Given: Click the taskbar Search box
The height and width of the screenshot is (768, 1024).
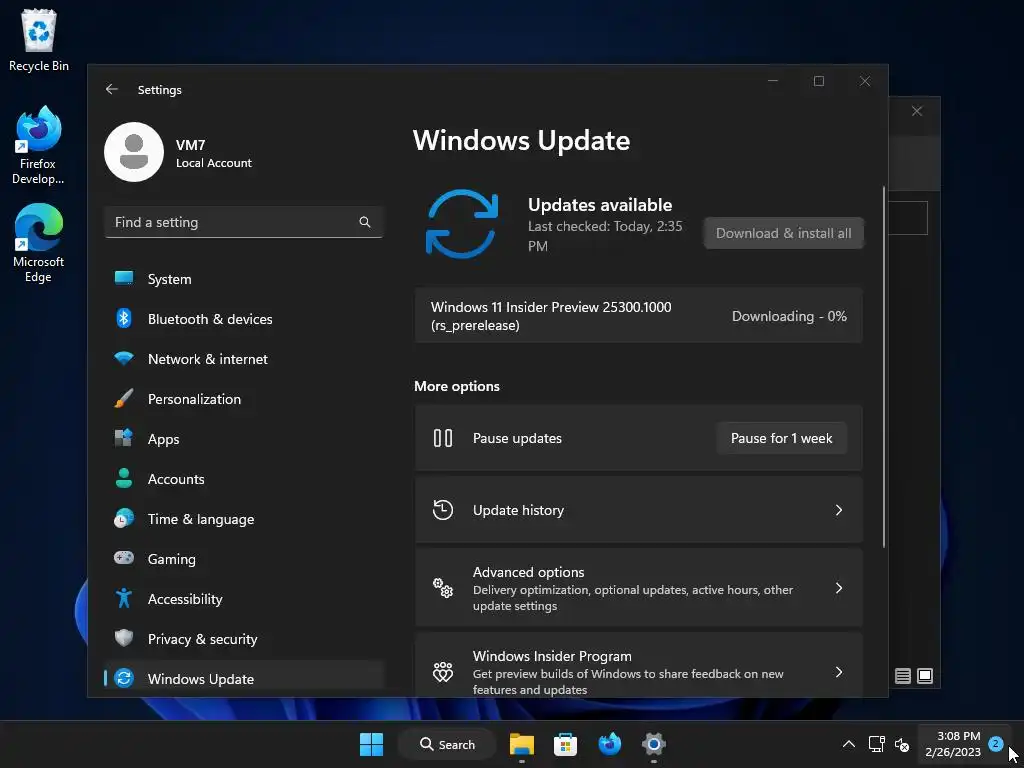Looking at the screenshot, I should tap(448, 744).
